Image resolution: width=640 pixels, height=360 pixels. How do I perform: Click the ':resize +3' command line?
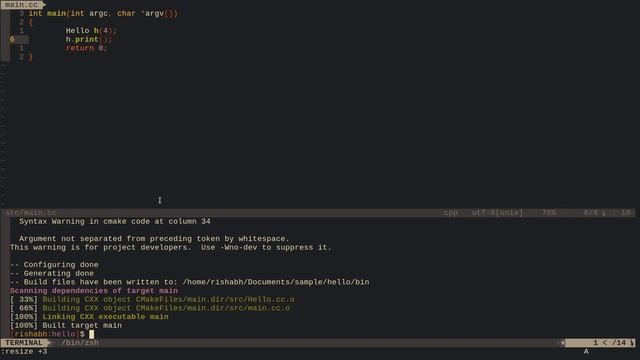24,351
